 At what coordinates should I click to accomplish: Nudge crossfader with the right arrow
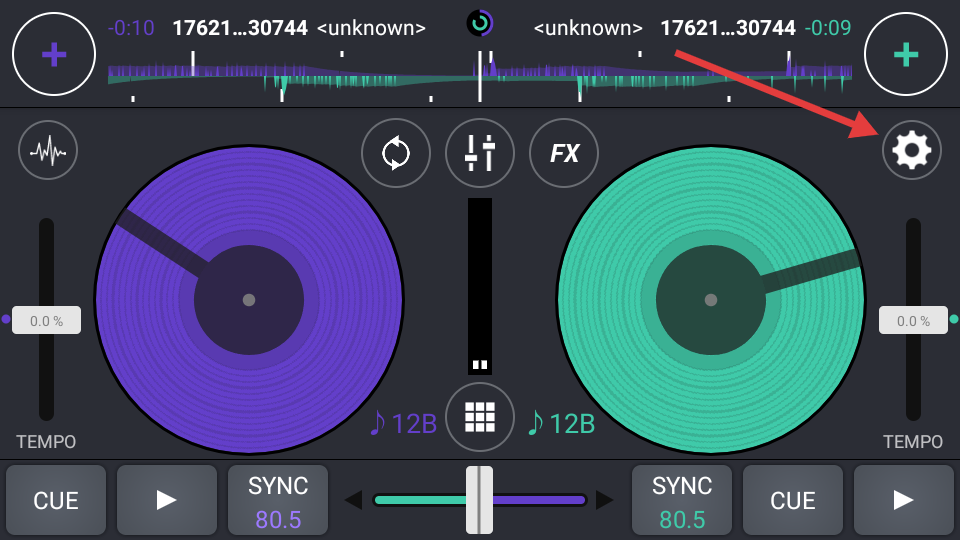(604, 500)
